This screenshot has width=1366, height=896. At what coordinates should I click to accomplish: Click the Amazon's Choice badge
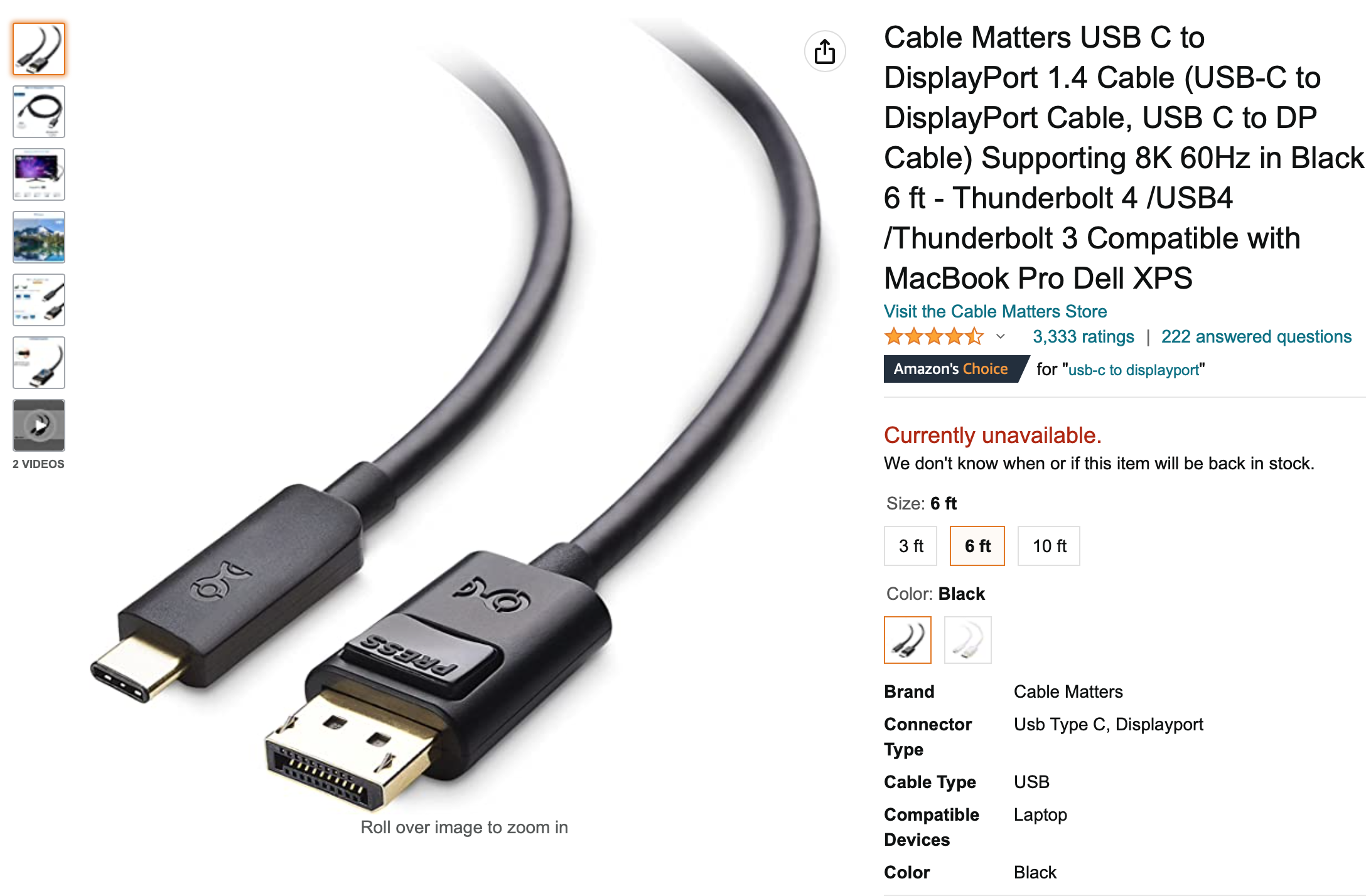(x=951, y=369)
